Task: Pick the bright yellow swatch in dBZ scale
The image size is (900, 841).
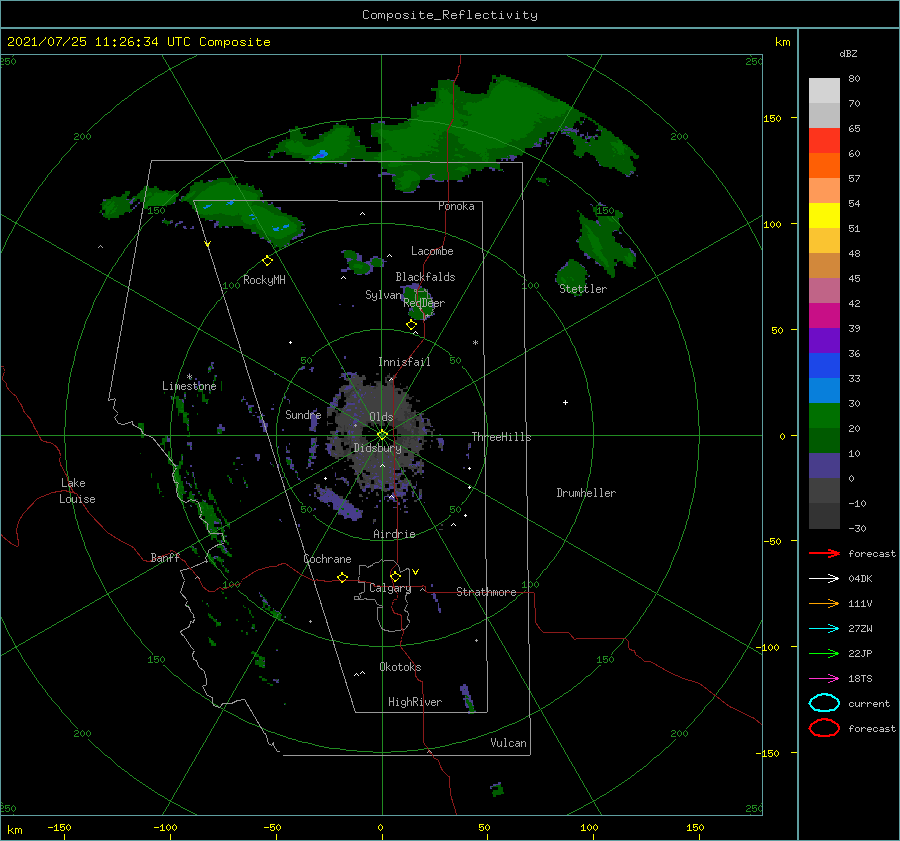Action: tap(824, 215)
